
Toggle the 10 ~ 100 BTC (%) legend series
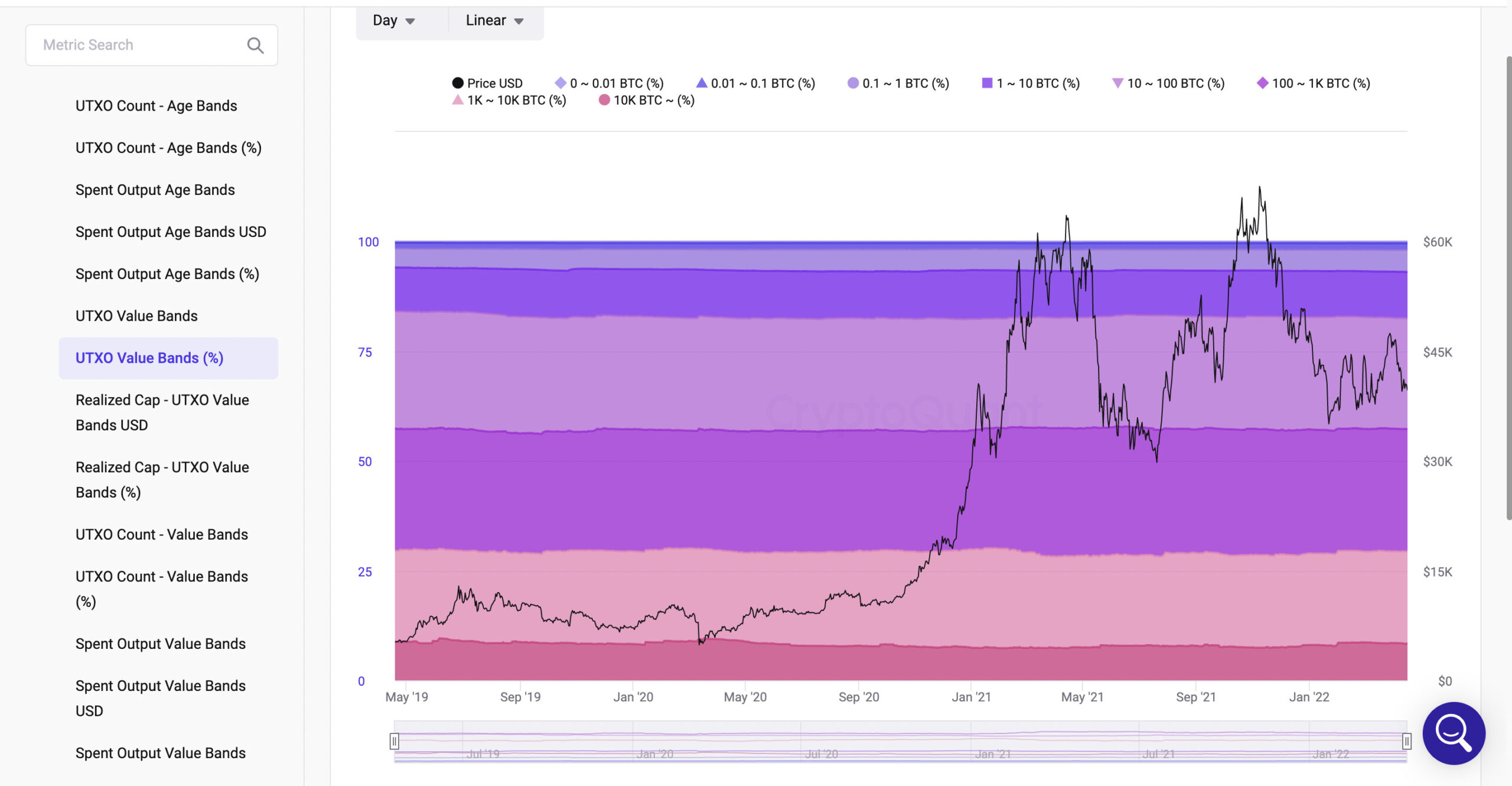(1168, 83)
